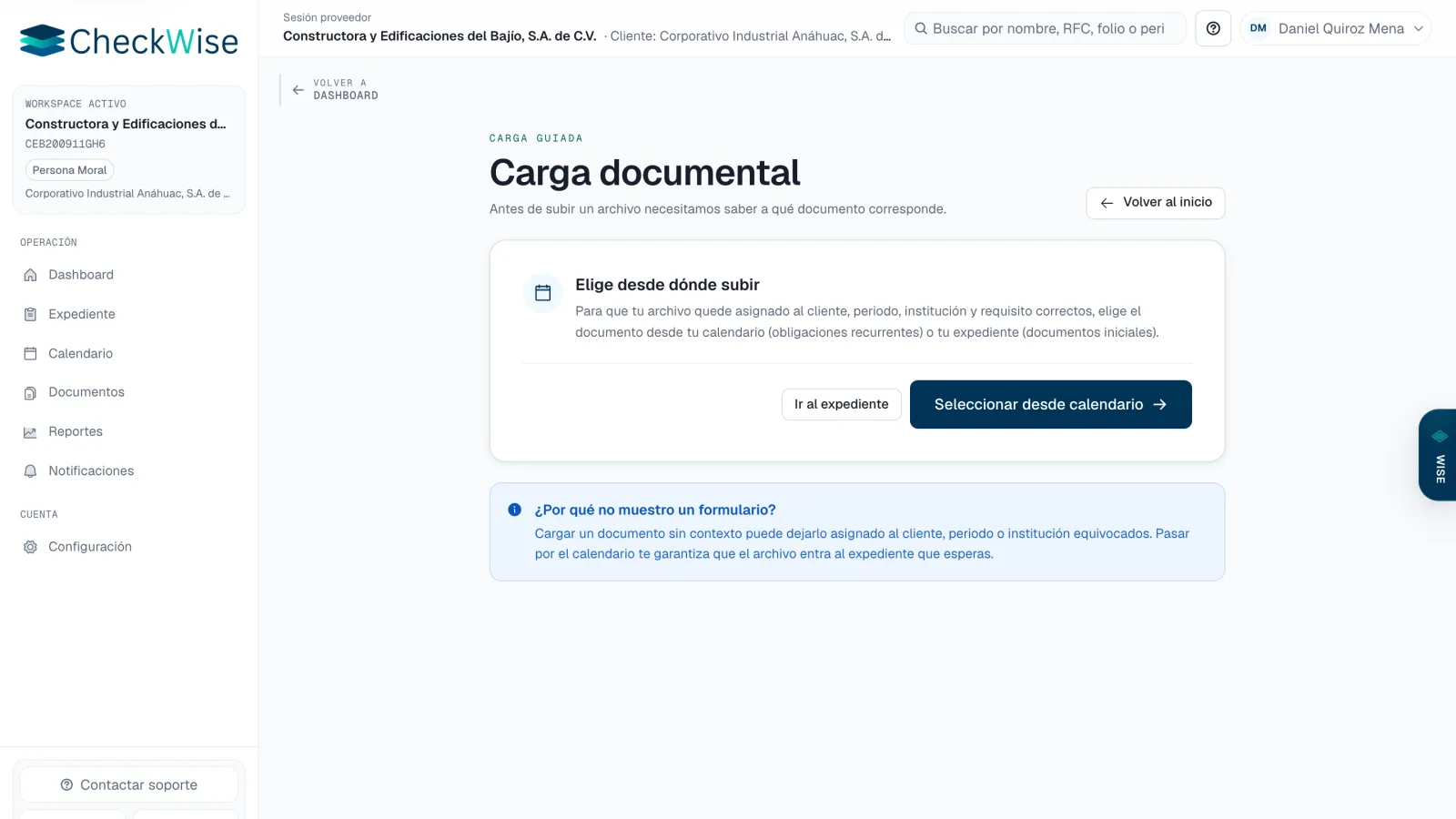This screenshot has height=819, width=1456.
Task: Click the Dashboard home icon
Action: (30, 275)
